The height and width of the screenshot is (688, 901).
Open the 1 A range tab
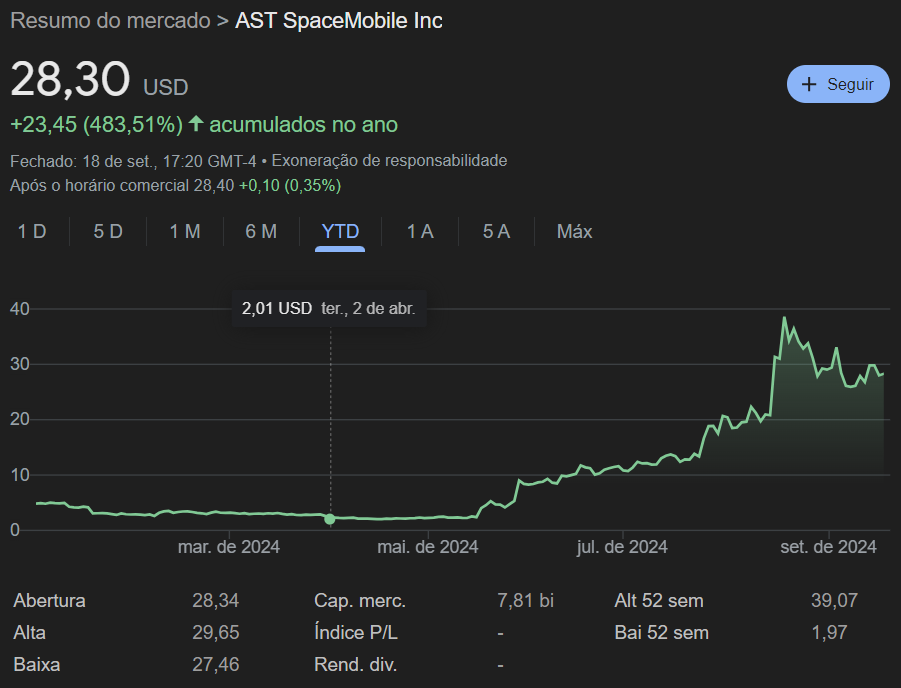point(420,232)
